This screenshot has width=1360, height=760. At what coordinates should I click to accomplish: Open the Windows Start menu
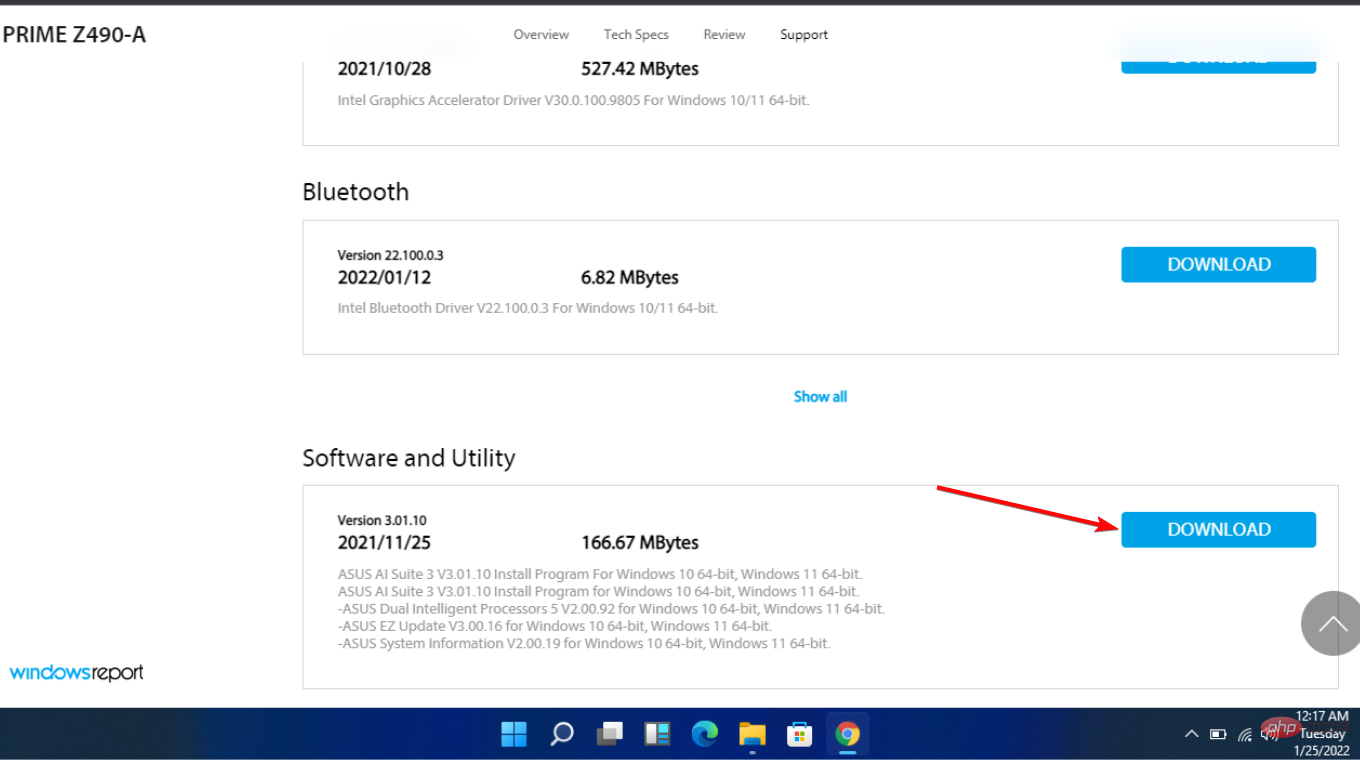coord(514,735)
